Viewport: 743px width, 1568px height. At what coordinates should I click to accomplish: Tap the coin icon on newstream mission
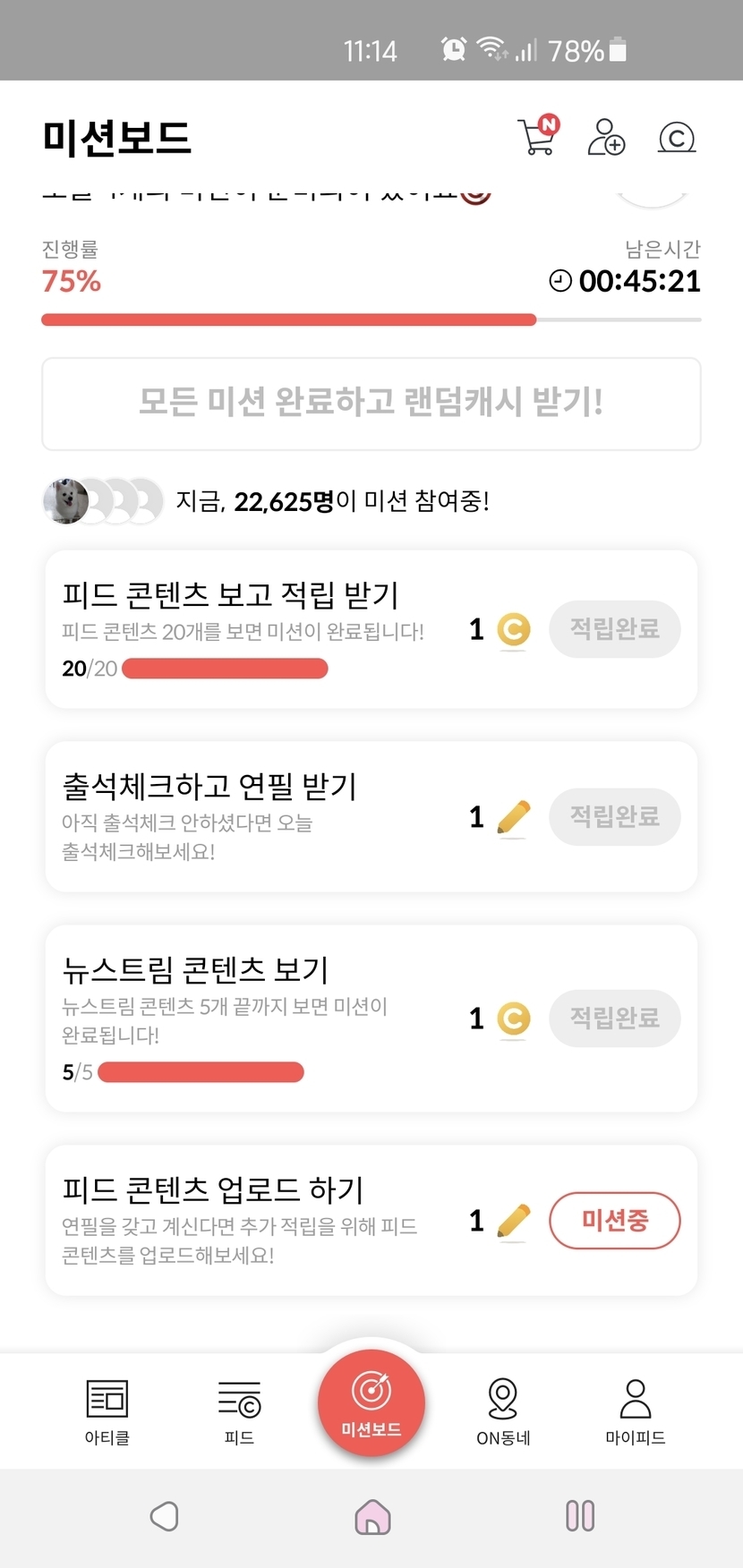[513, 1018]
